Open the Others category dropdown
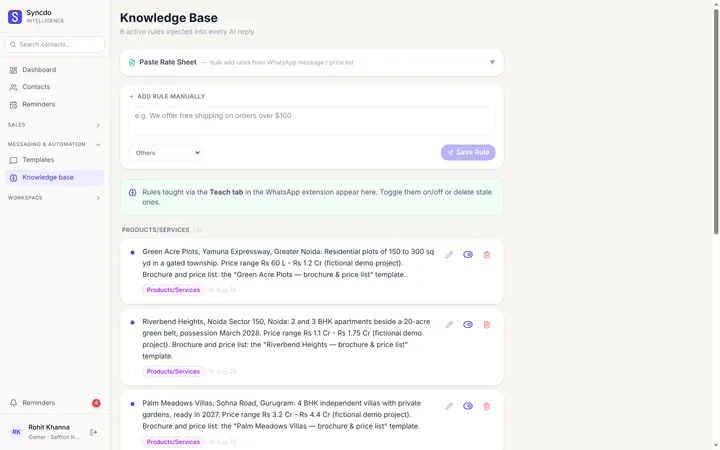 point(165,153)
